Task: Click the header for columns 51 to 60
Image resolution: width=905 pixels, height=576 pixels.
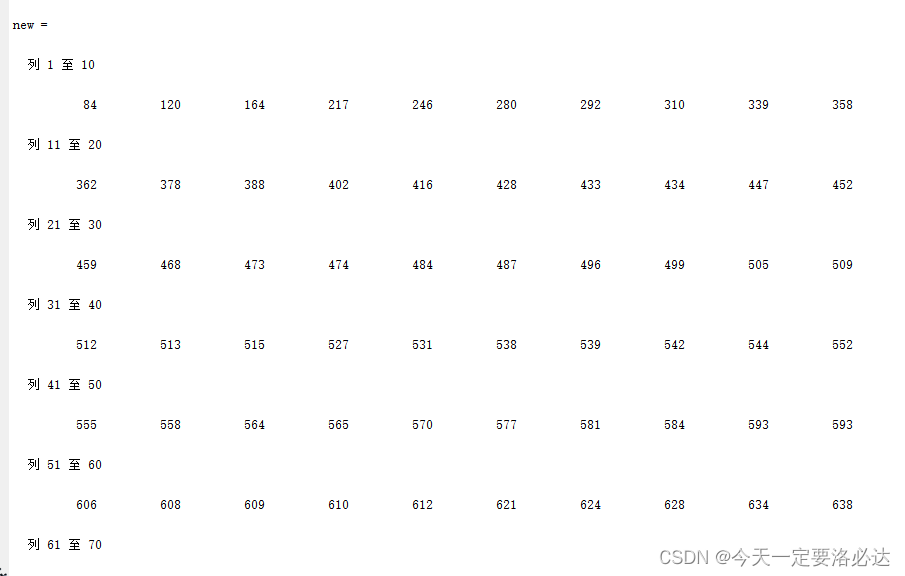Action: pyautogui.click(x=65, y=465)
